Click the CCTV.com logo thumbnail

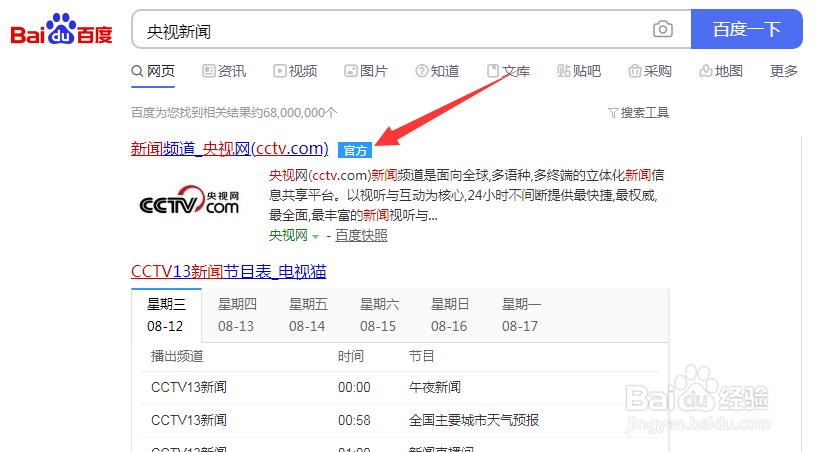click(x=189, y=200)
